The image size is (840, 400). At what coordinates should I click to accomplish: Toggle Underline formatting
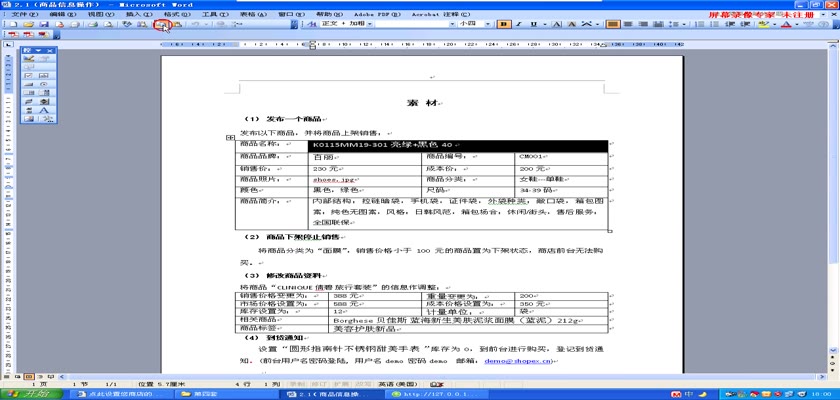[x=534, y=24]
